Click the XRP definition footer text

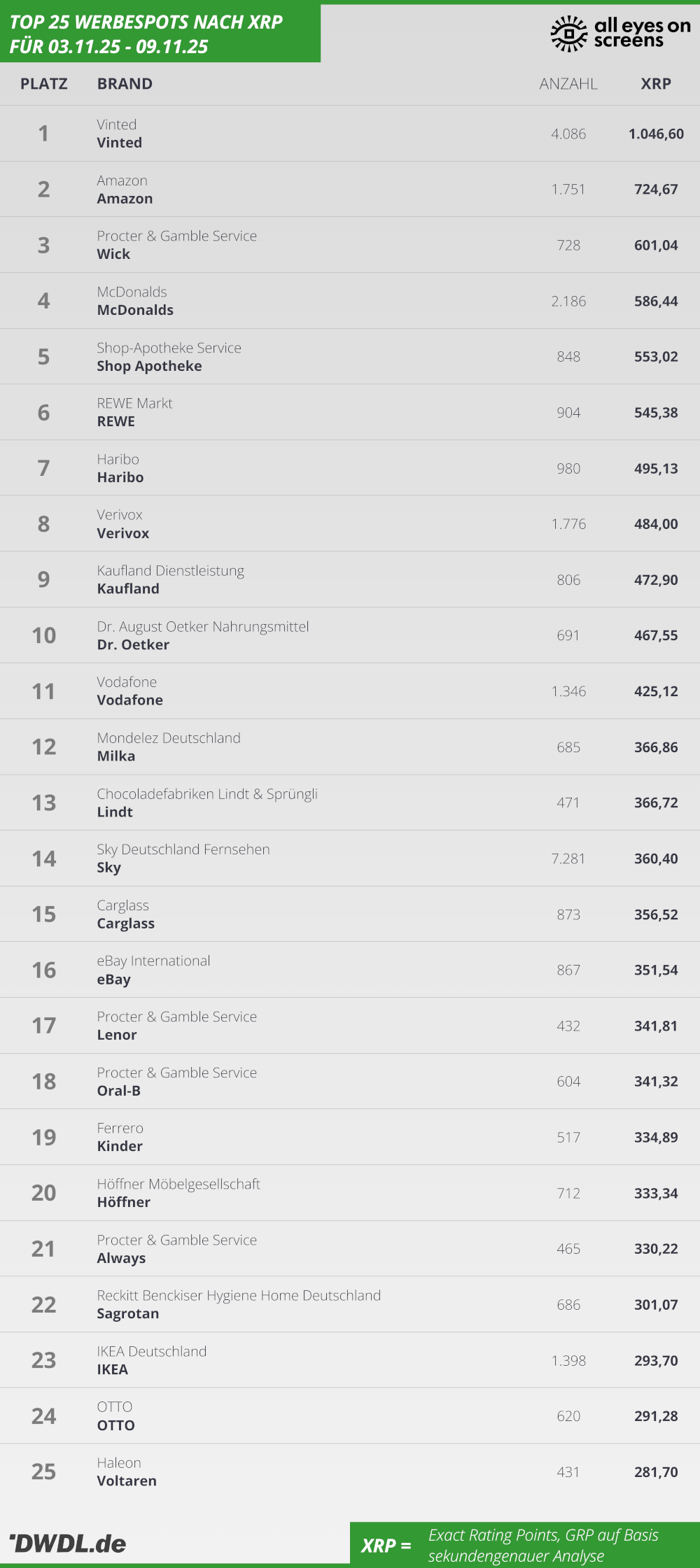pyautogui.click(x=543, y=1545)
